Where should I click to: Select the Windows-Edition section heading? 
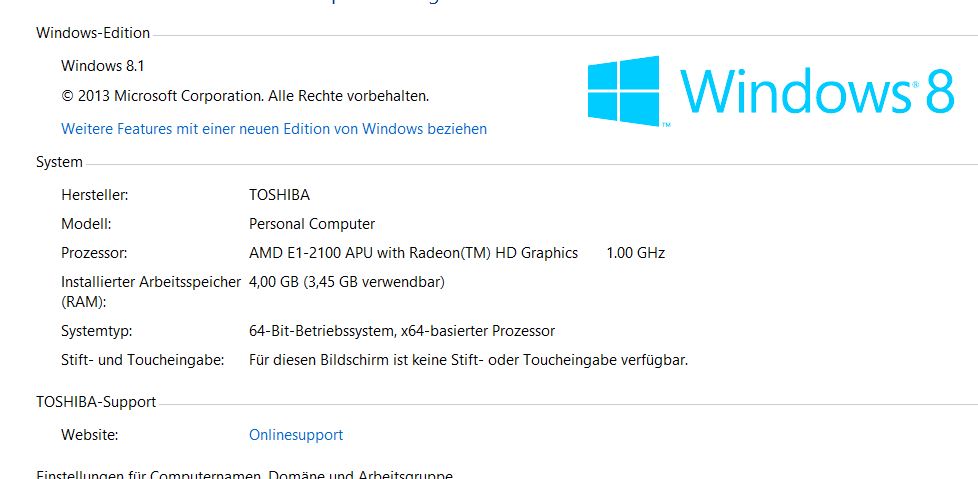point(93,33)
